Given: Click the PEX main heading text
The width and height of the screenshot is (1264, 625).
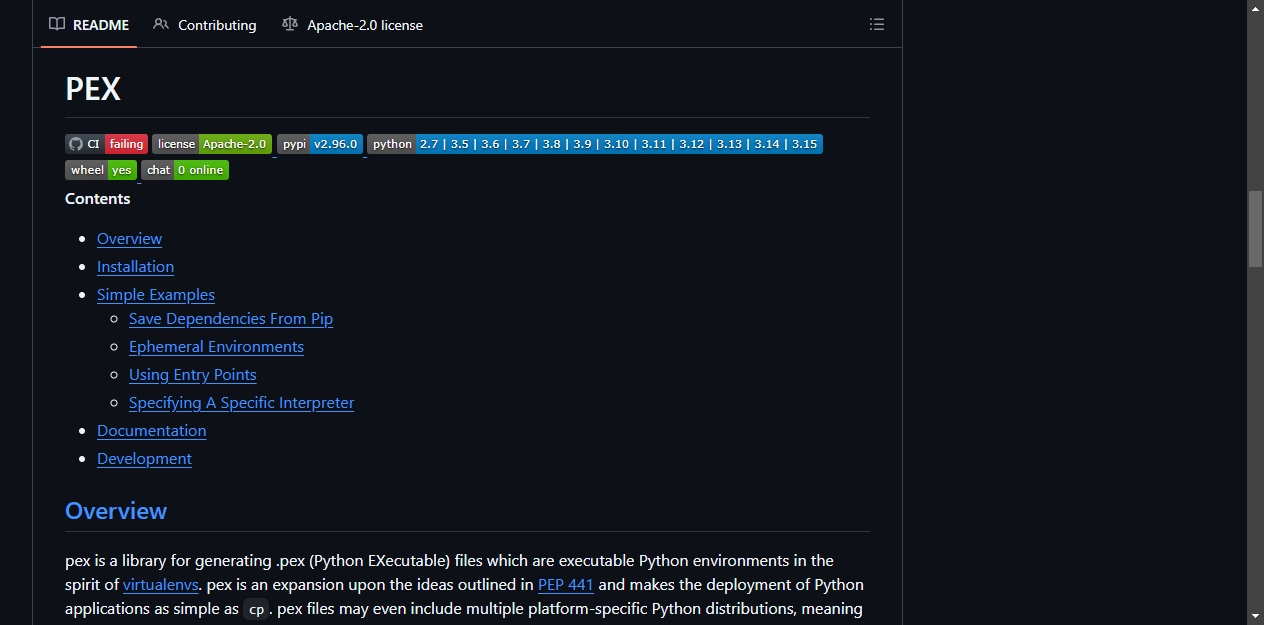Looking at the screenshot, I should [93, 89].
